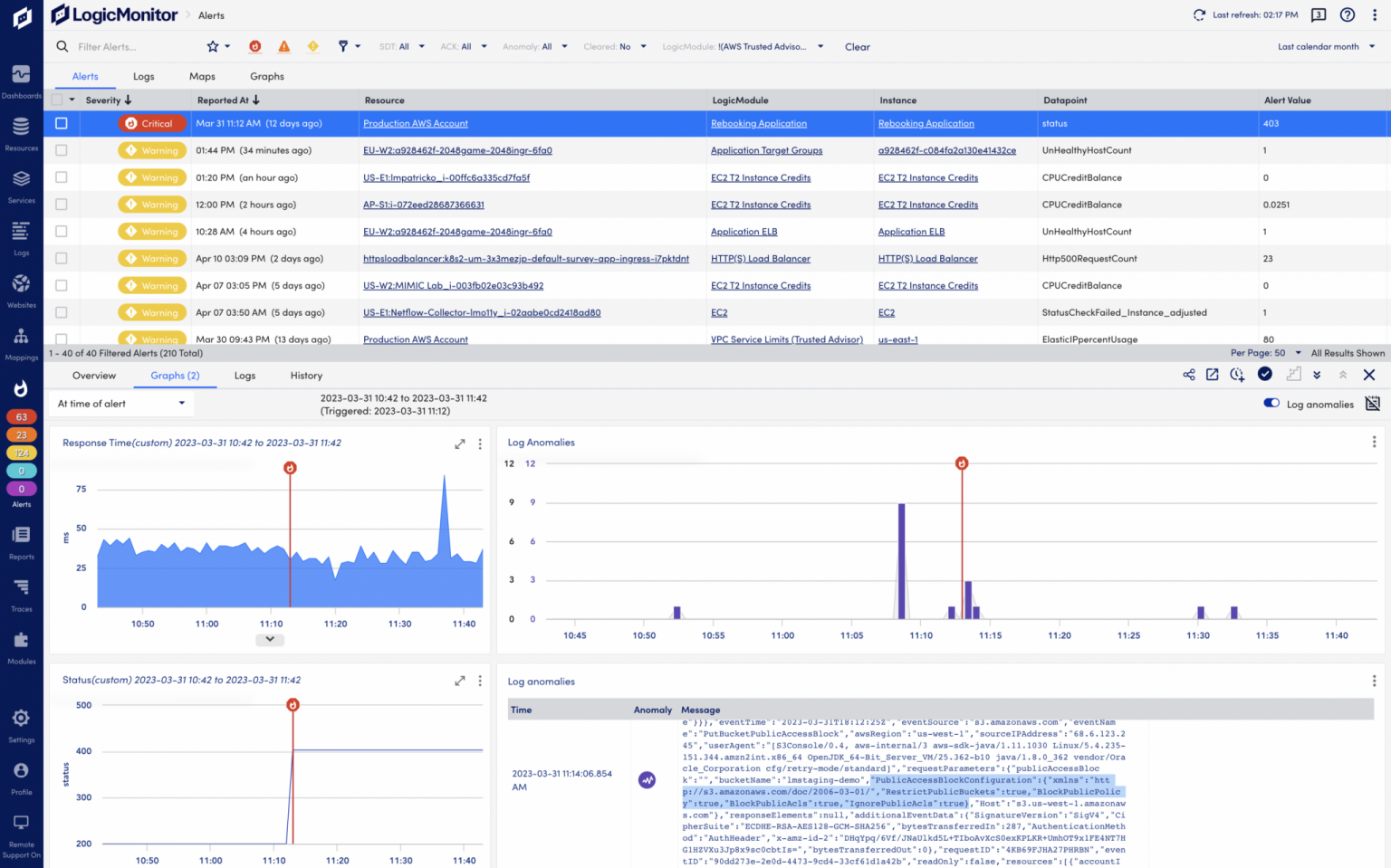Disable the Log anomalies toggle
This screenshot has height=868, width=1391.
[1271, 404]
